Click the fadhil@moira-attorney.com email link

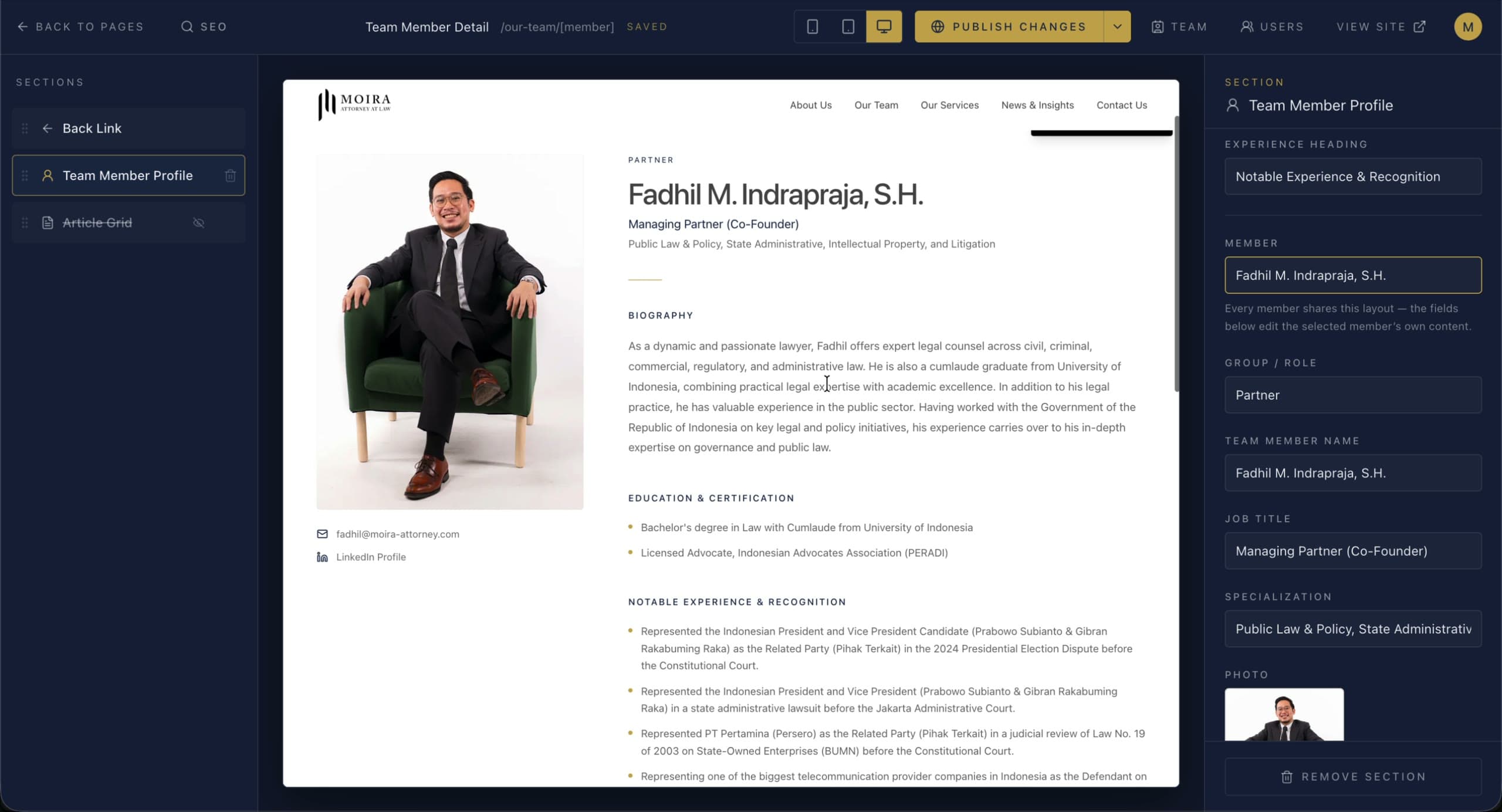coord(397,534)
